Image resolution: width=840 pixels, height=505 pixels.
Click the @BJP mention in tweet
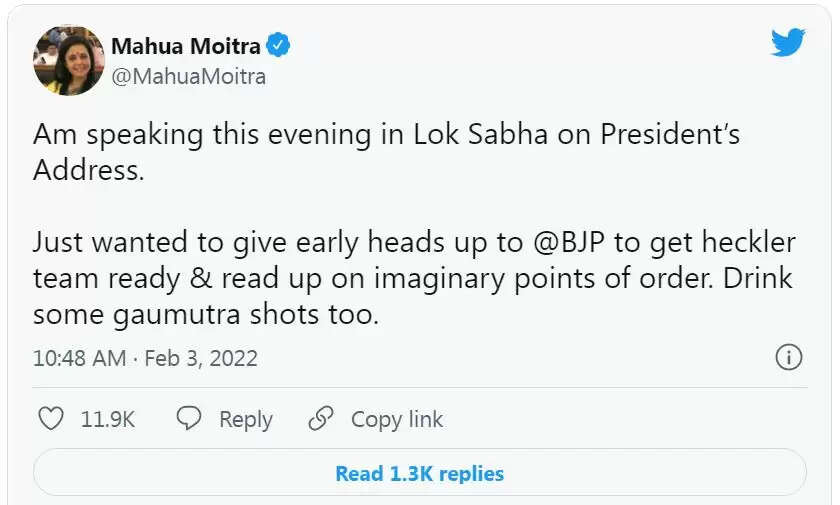click(569, 243)
